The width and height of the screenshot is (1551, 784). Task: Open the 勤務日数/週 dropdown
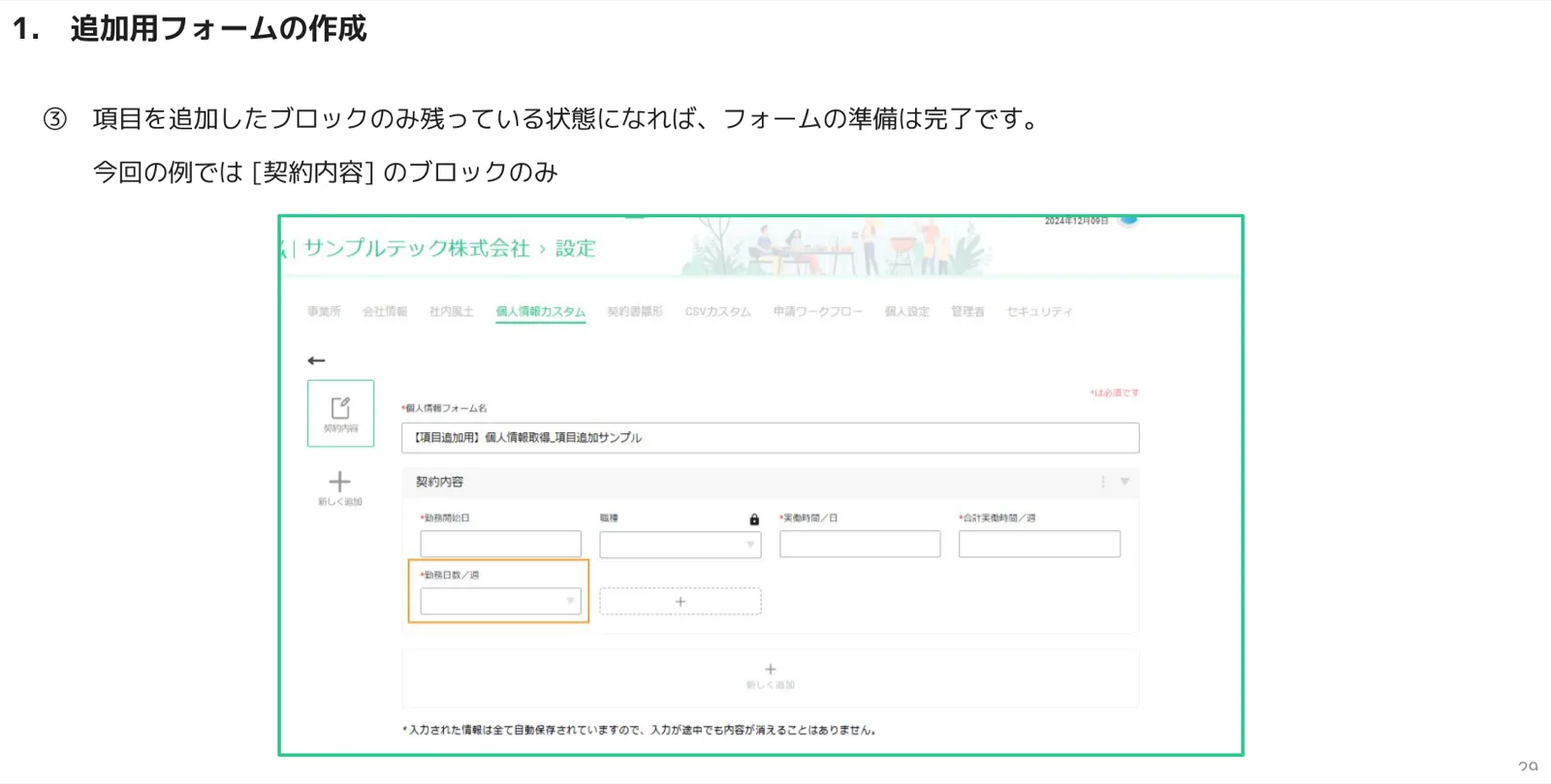tap(500, 601)
